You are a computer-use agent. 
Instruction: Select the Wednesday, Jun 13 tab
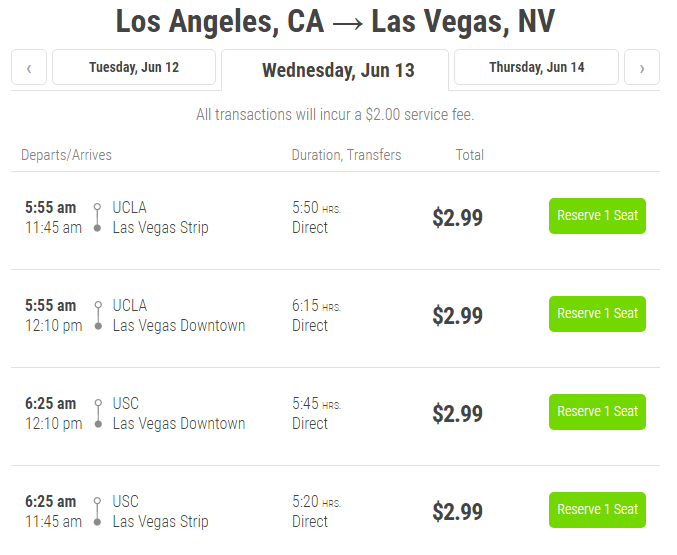tap(338, 71)
